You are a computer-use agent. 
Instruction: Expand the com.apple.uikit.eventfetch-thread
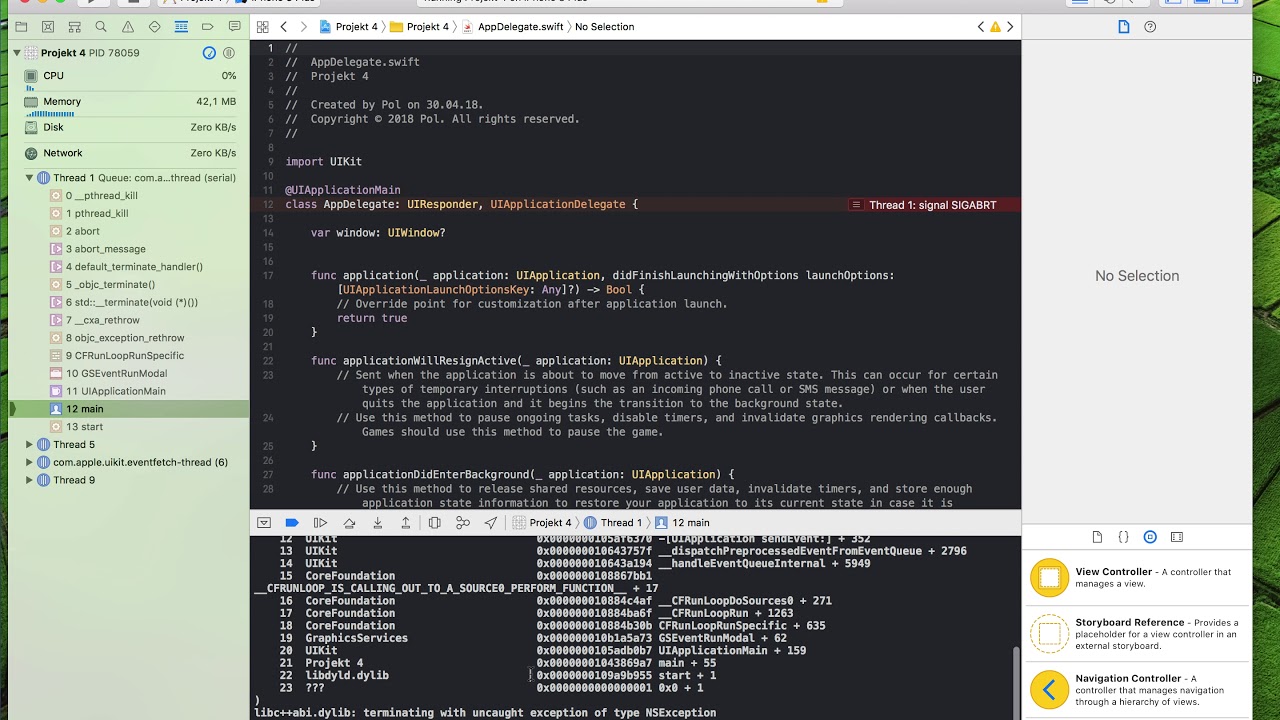(30, 463)
